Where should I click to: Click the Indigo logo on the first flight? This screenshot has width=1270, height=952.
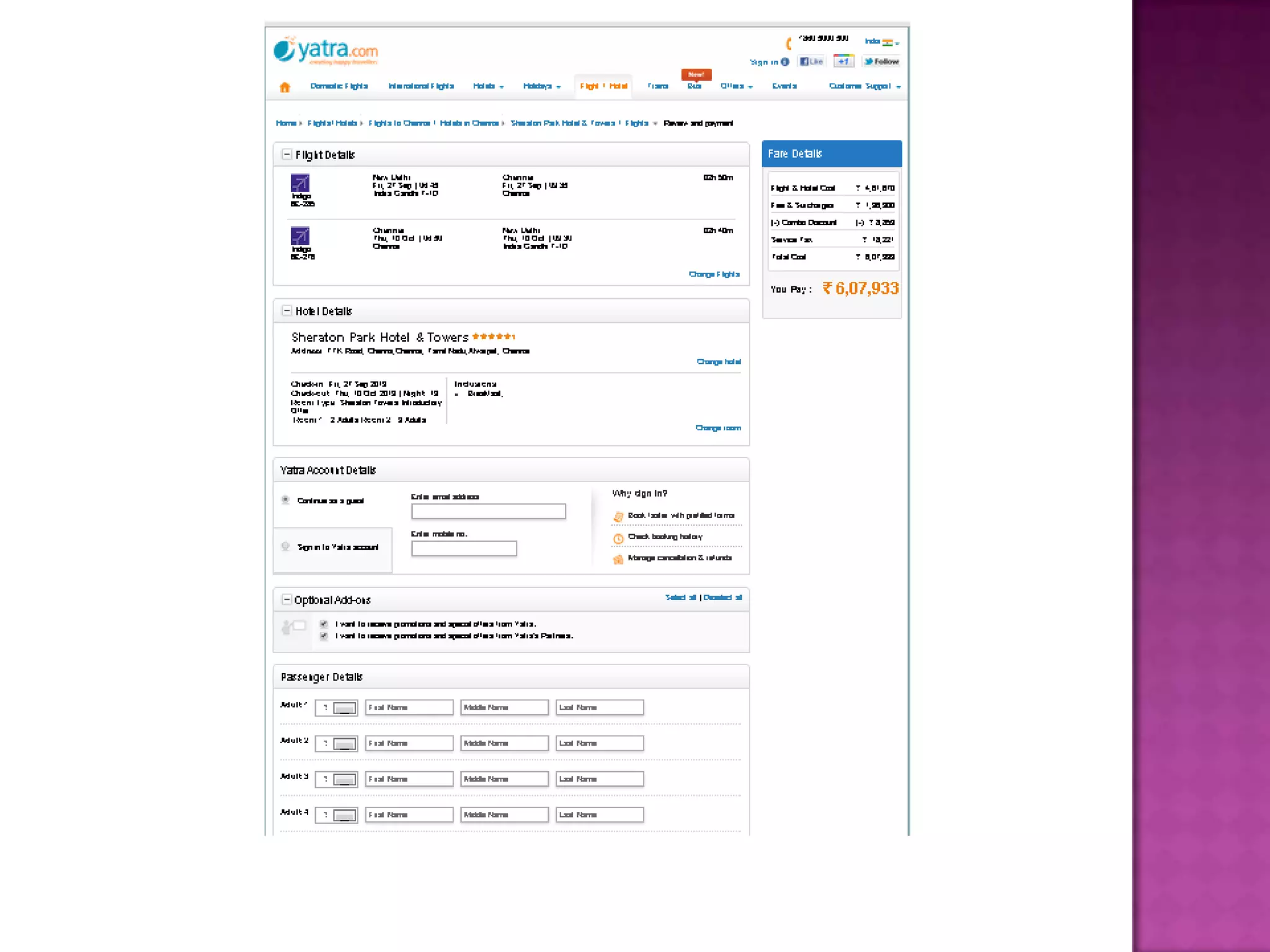pyautogui.click(x=300, y=183)
